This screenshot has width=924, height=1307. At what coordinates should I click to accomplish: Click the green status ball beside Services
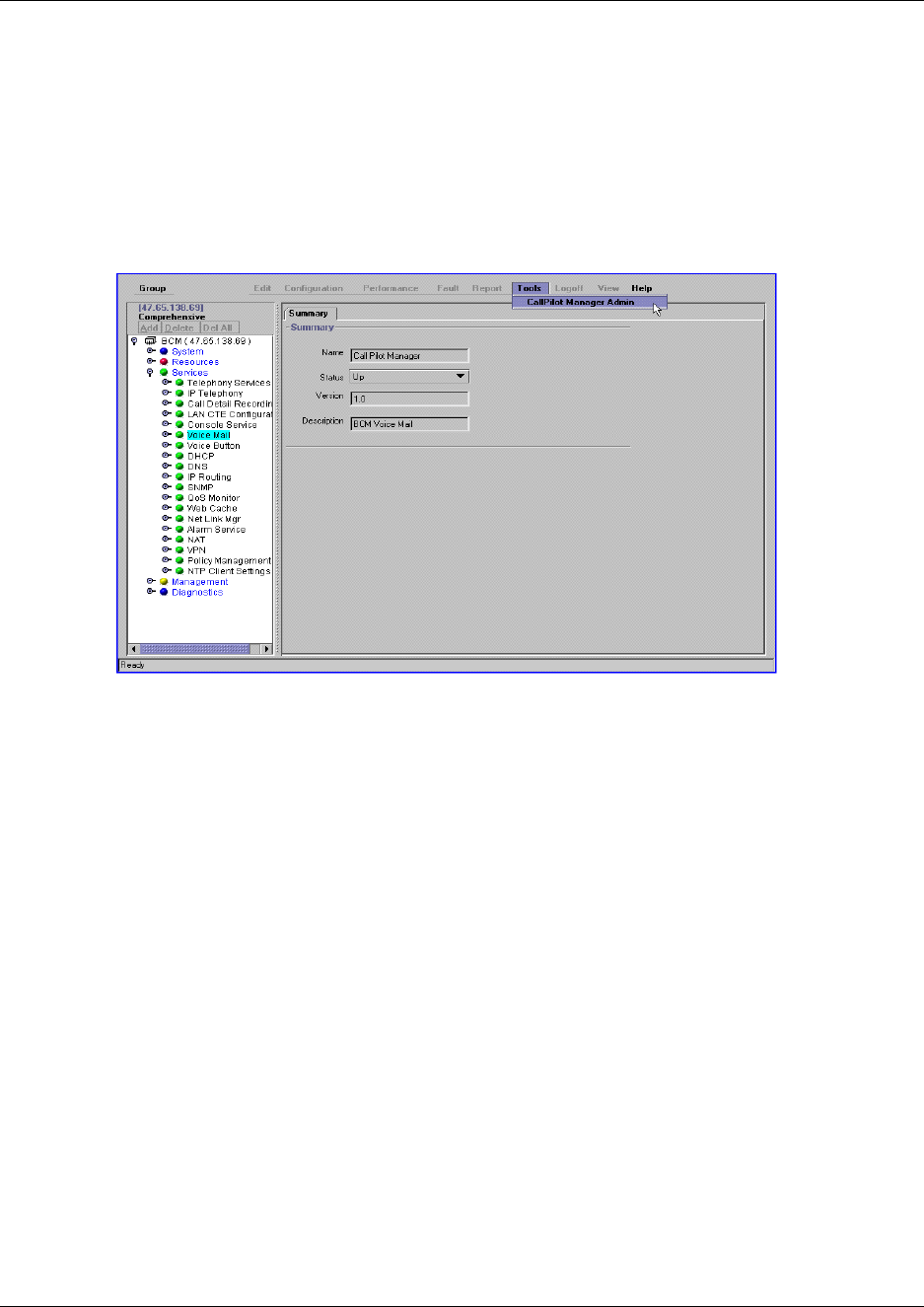[x=164, y=373]
